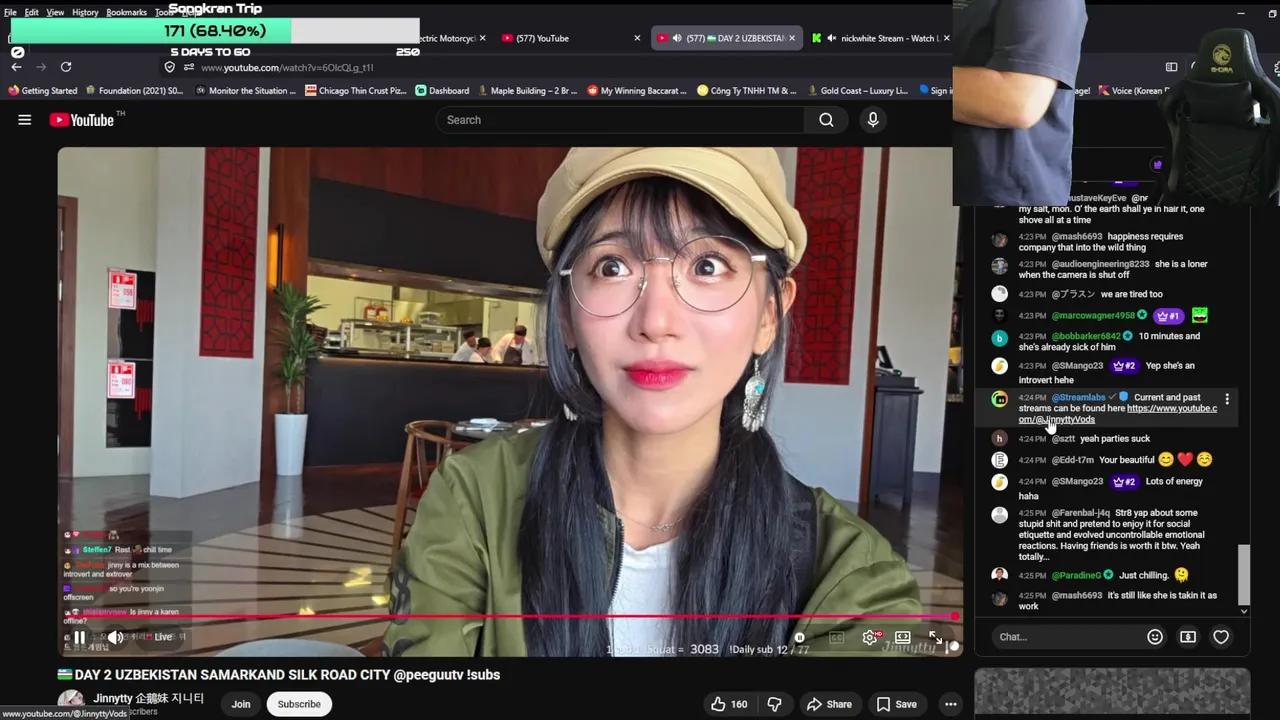1280x720 pixels.
Task: Switch the player to theater mode
Action: pyautogui.click(x=902, y=637)
